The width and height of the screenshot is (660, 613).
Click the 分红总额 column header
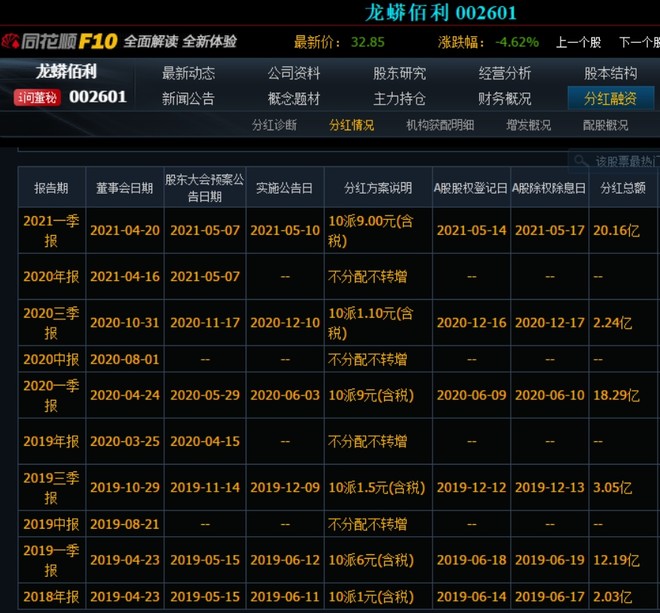pyautogui.click(x=623, y=188)
